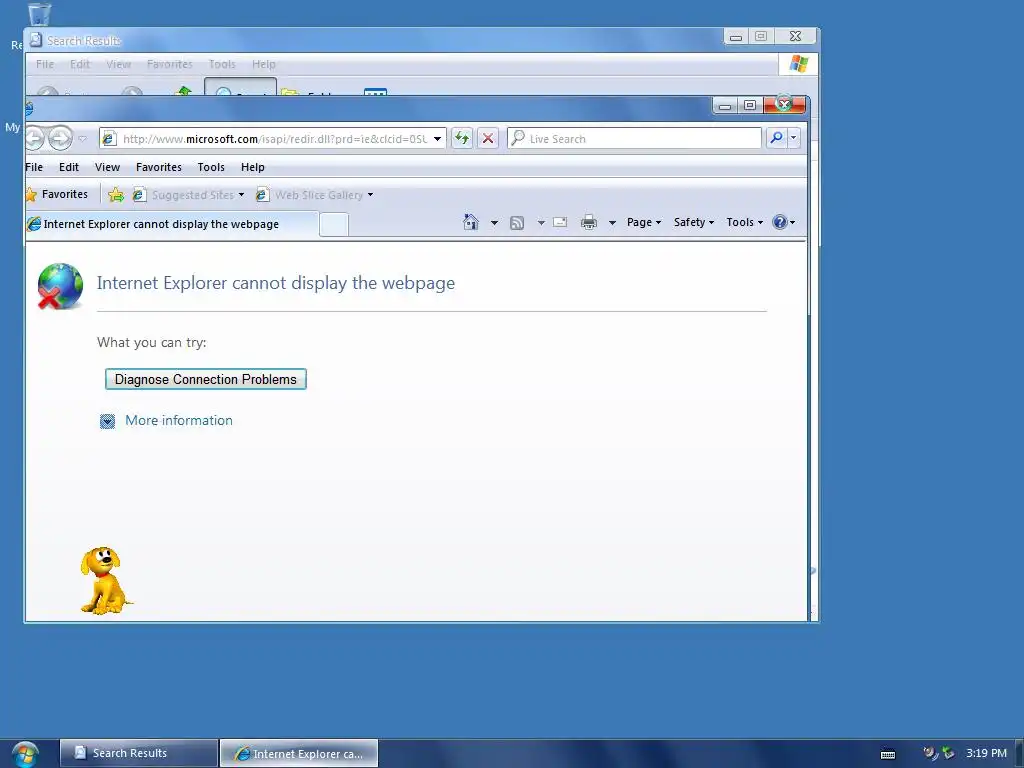The image size is (1024, 768).
Task: Click Add to Favorites Bar star icon
Action: pyautogui.click(x=116, y=195)
